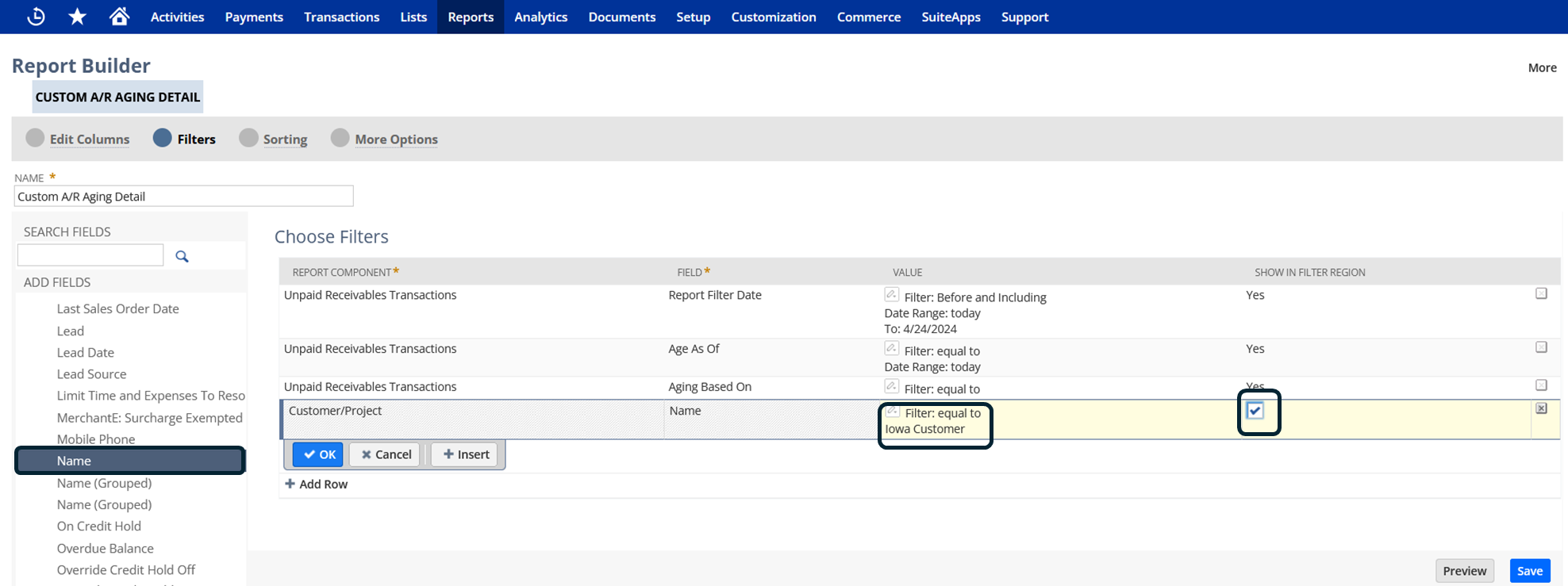The height and width of the screenshot is (586, 1568).
Task: Remove the Customer/Project Name filter row
Action: pyautogui.click(x=1541, y=408)
